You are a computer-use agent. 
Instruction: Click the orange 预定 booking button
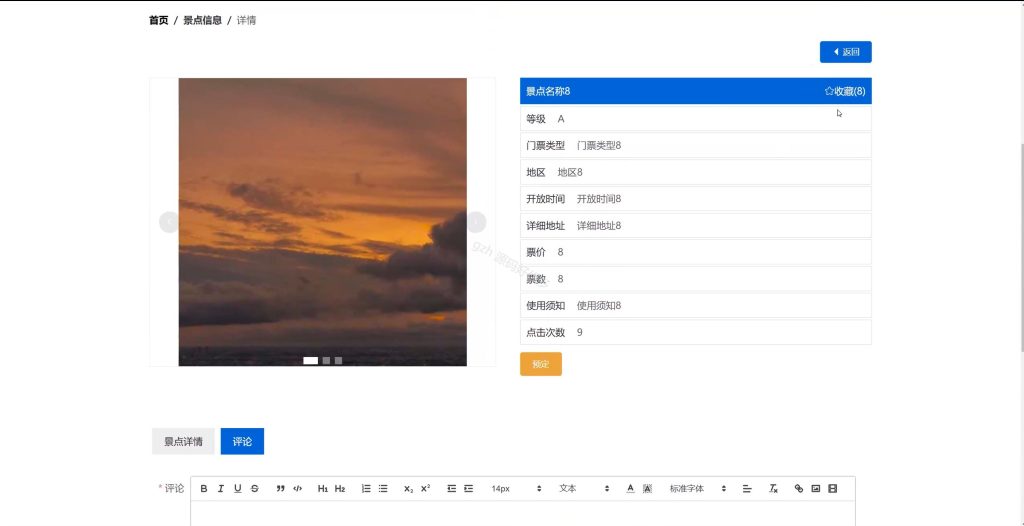tap(541, 364)
